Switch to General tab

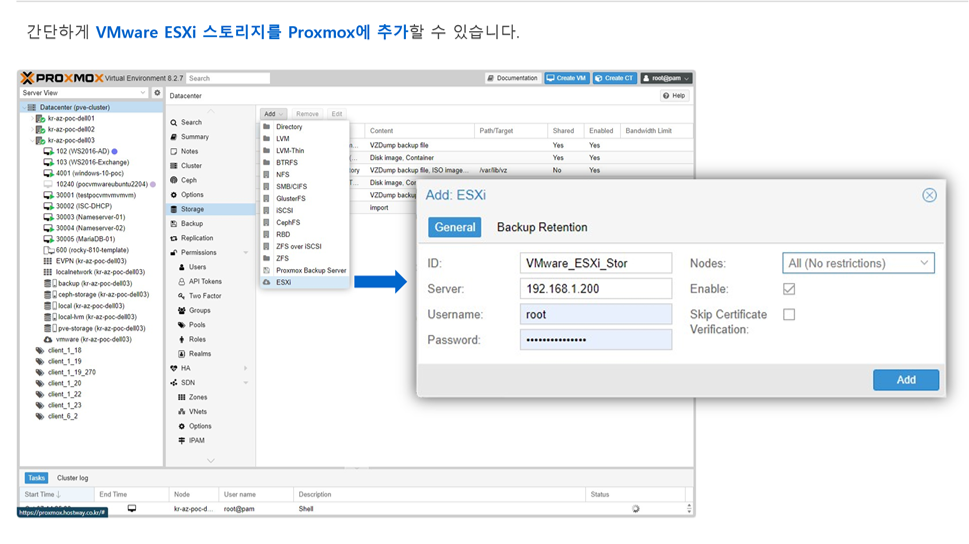[455, 227]
